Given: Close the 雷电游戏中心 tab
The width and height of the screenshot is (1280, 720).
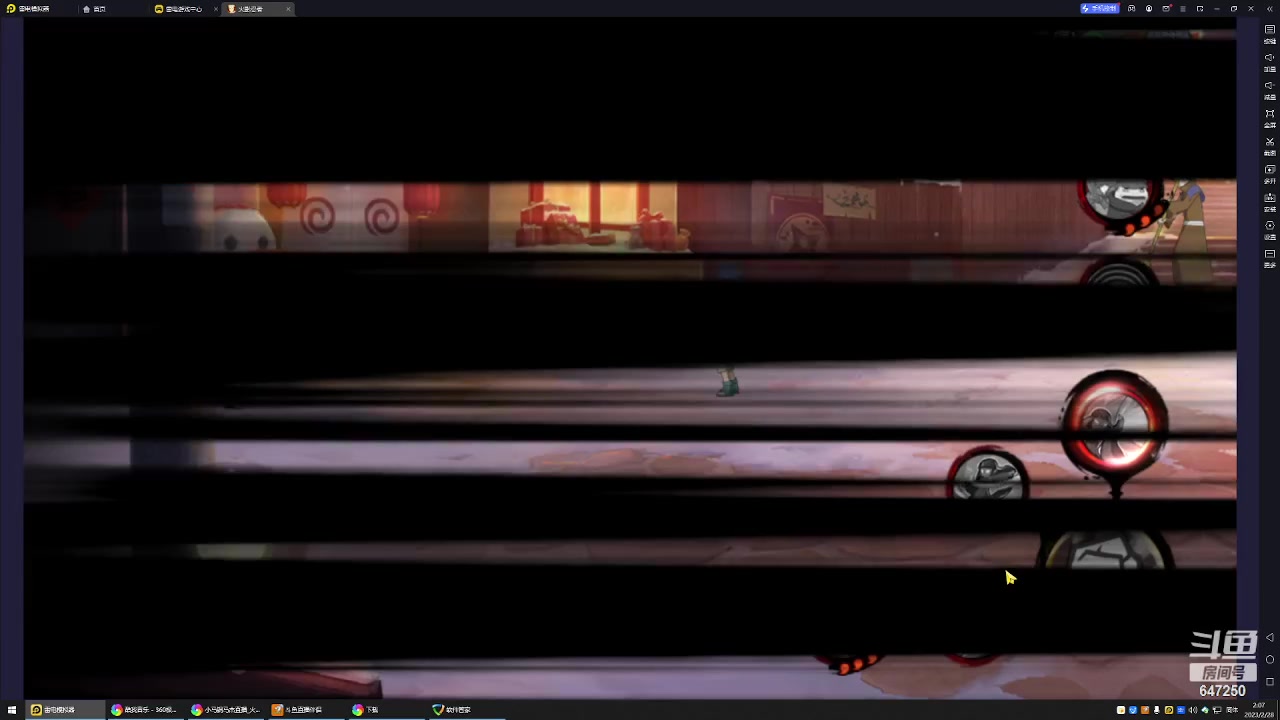Looking at the screenshot, I should tap(216, 8).
